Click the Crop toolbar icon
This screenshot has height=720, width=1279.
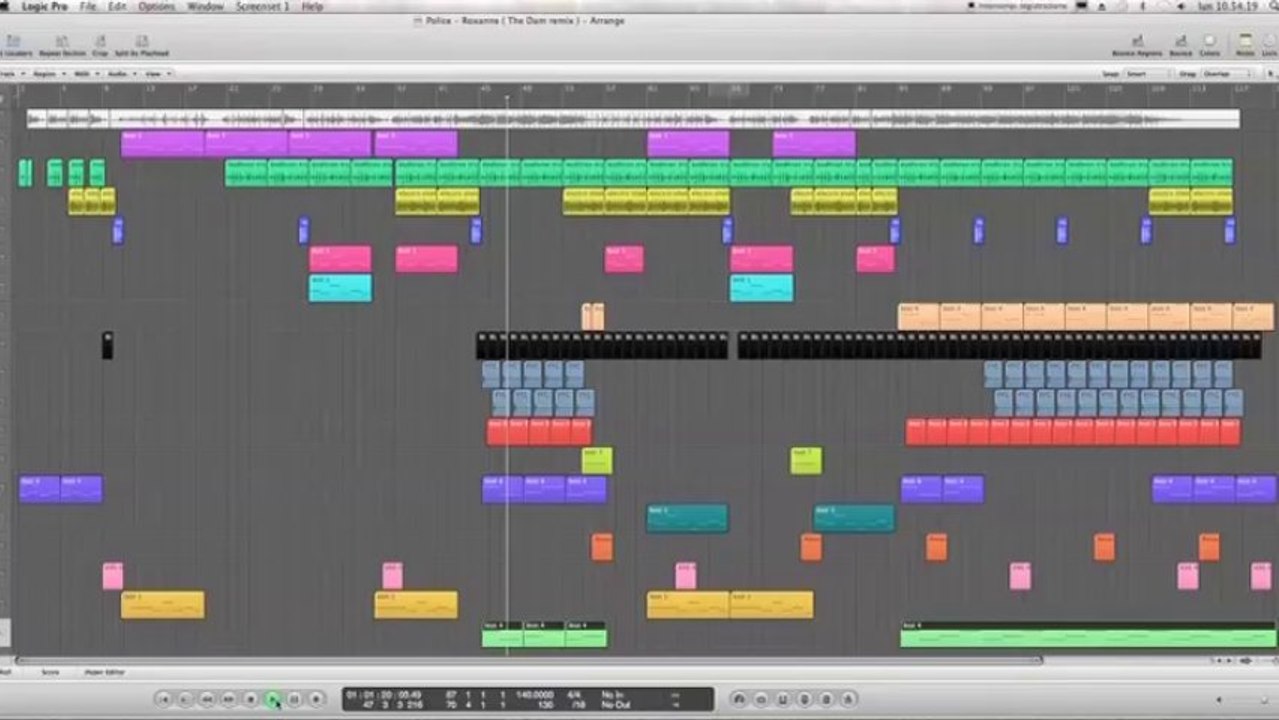point(99,44)
